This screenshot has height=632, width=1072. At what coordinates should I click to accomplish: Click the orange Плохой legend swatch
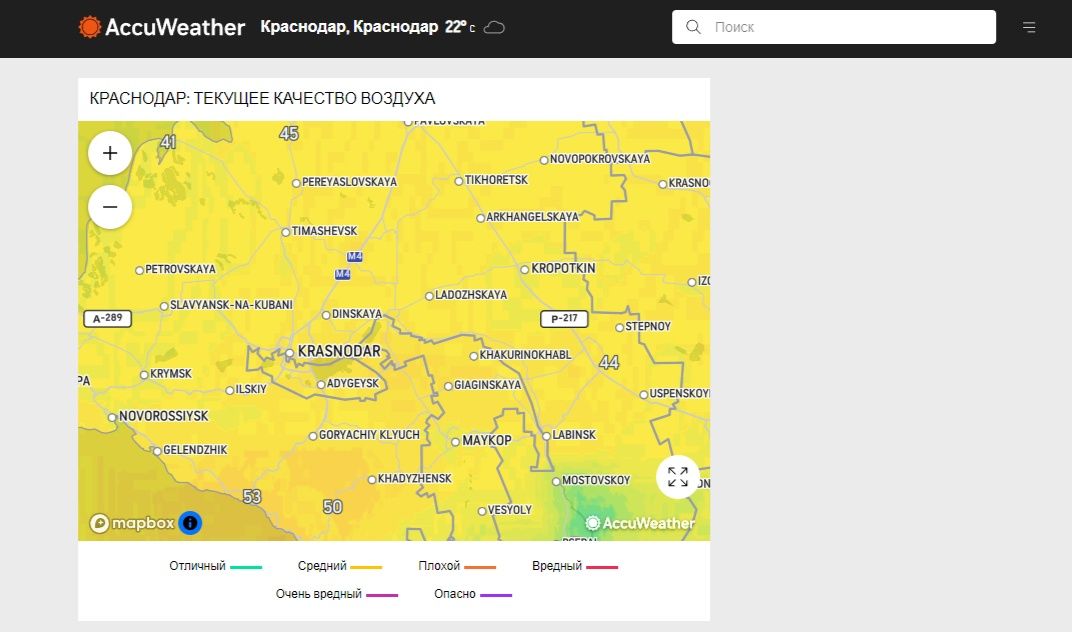point(480,567)
